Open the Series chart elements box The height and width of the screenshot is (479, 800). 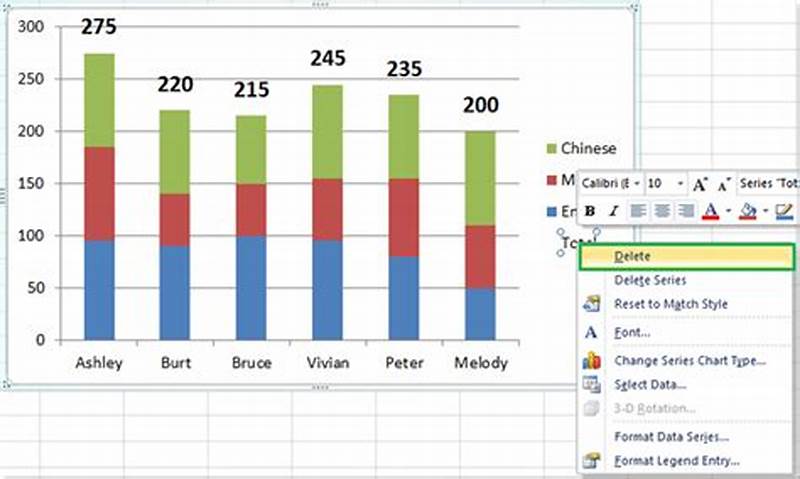(x=768, y=184)
